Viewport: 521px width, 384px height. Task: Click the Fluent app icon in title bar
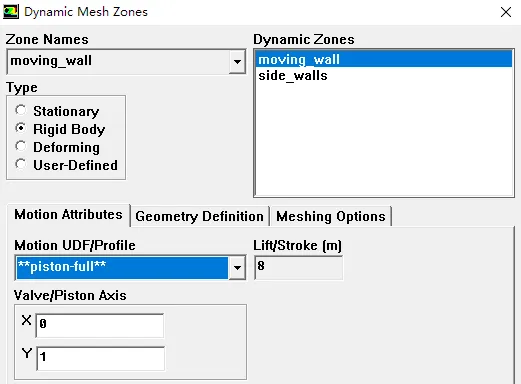[11, 12]
